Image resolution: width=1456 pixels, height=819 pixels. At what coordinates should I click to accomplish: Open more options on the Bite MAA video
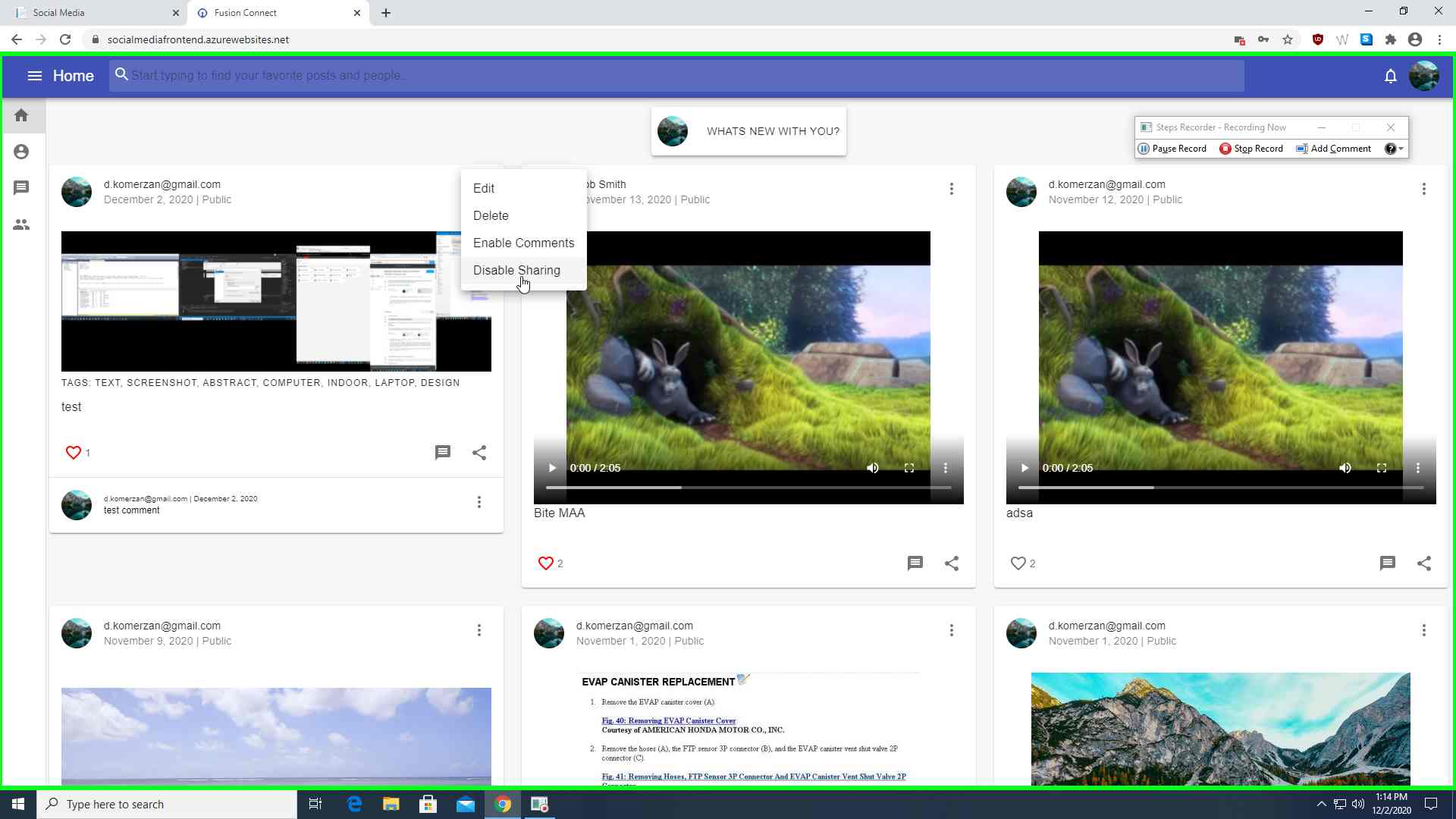pos(946,468)
